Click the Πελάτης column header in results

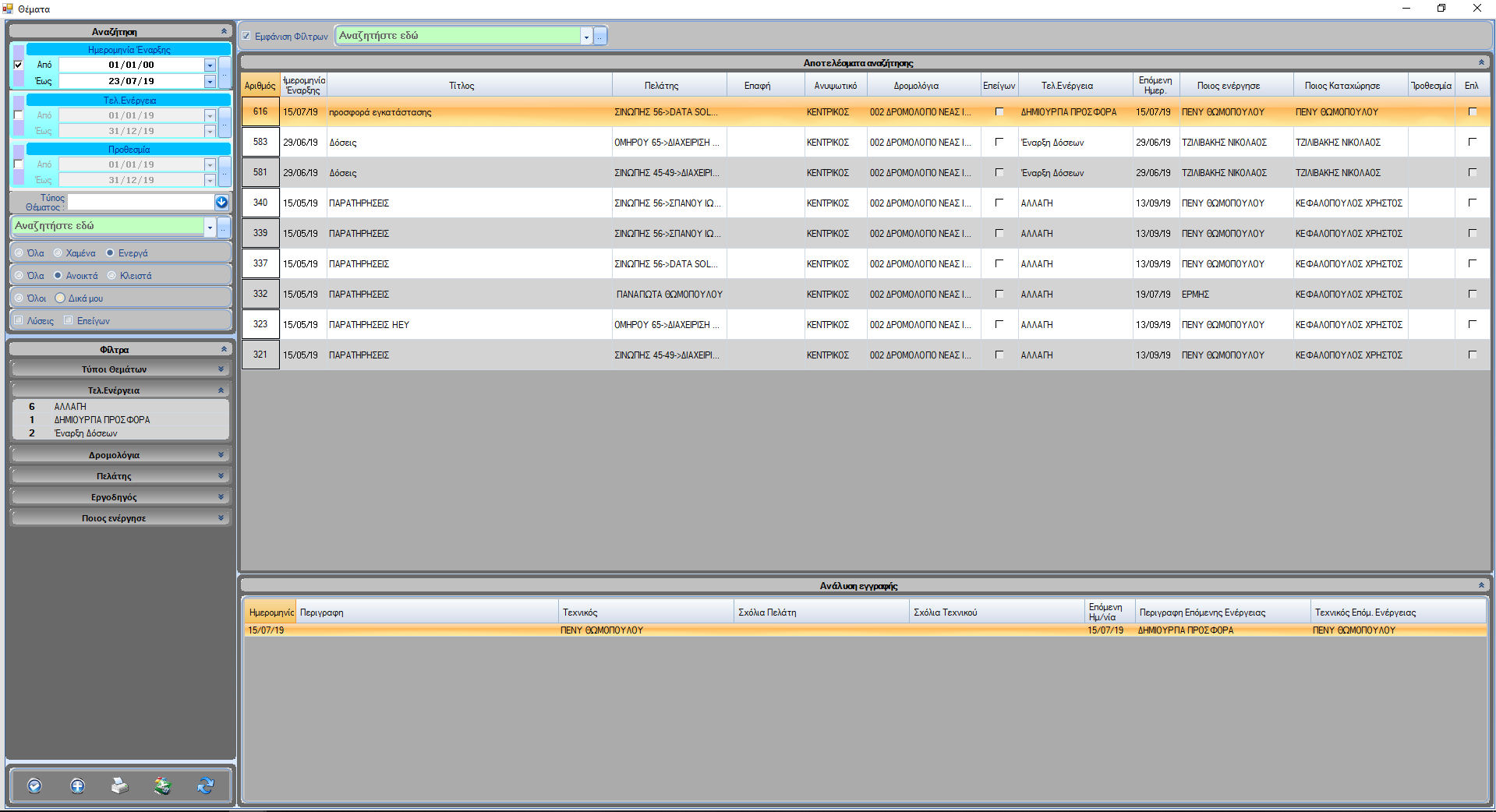[661, 86]
